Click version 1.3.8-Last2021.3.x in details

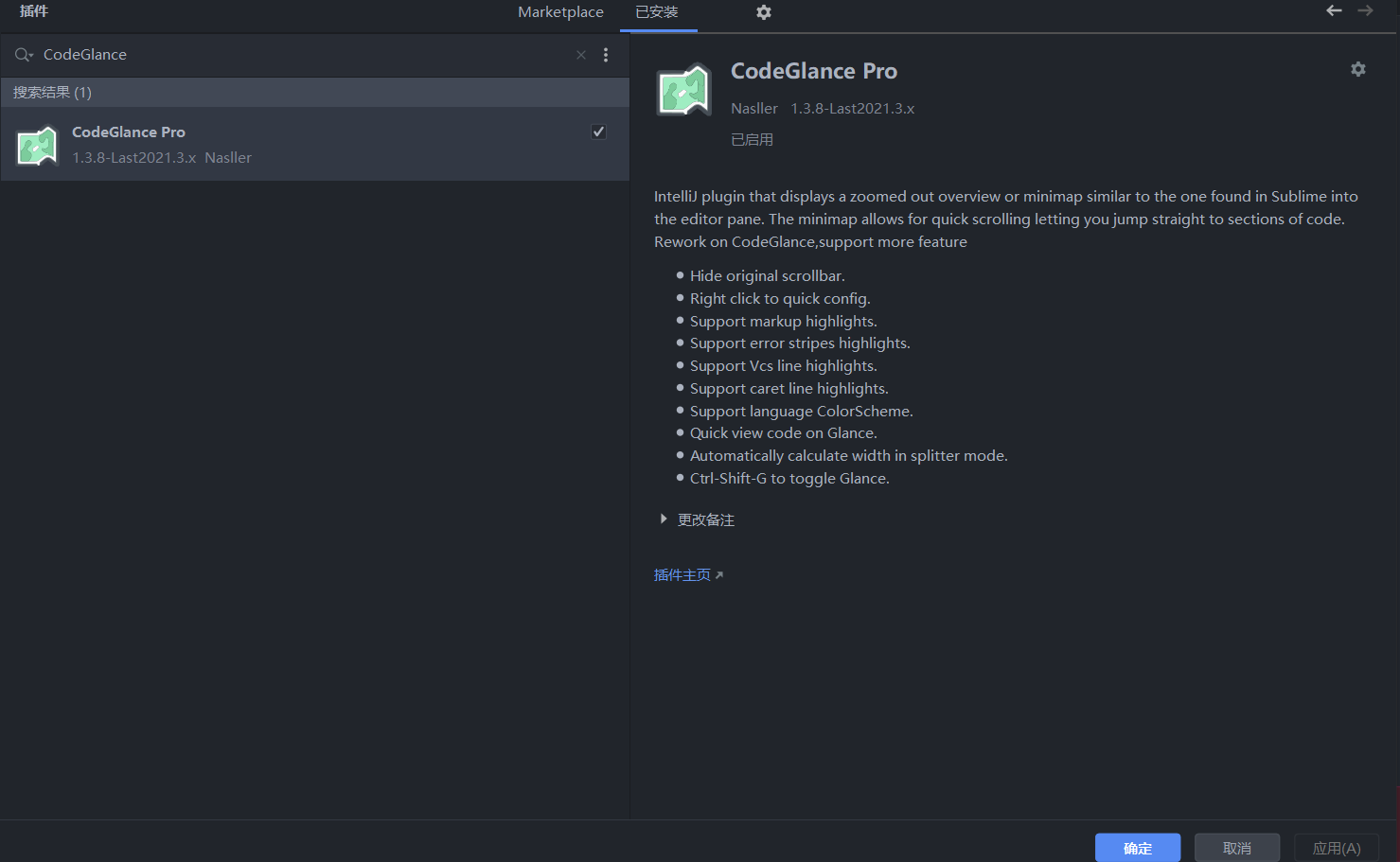point(853,109)
